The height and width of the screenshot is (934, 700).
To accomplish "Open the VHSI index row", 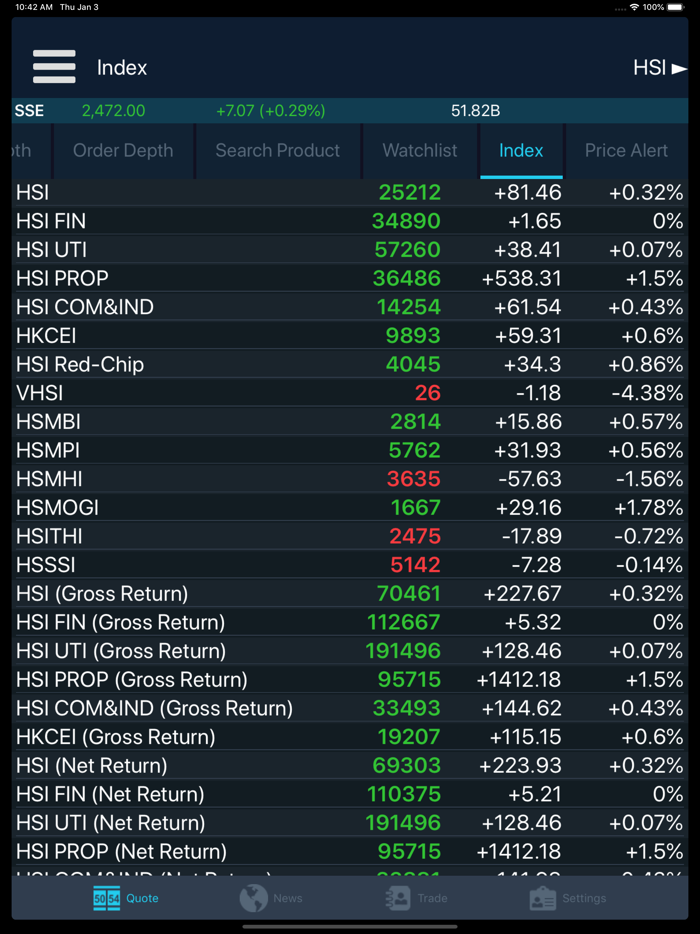I will pos(350,393).
